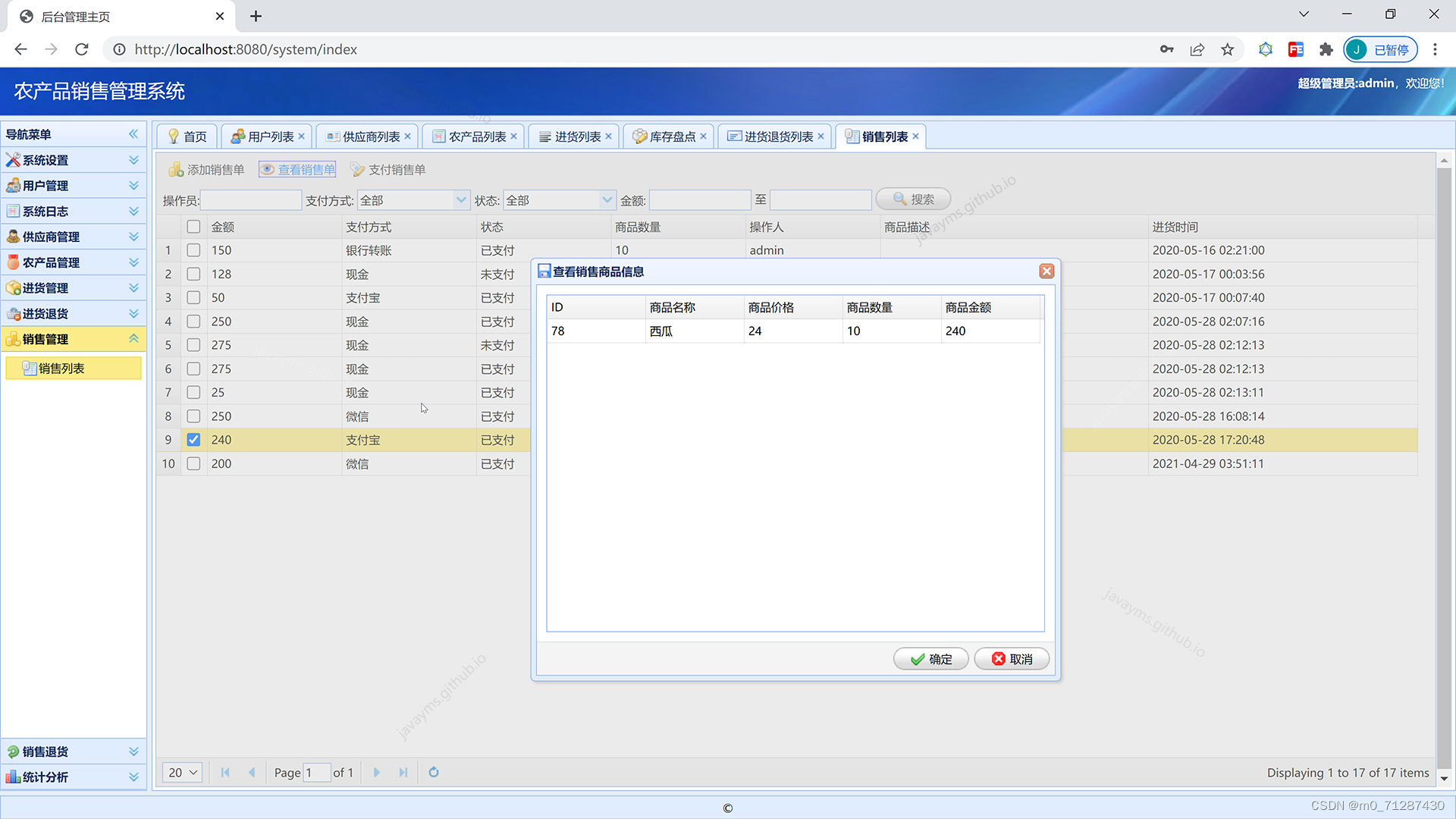Viewport: 1456px width, 819px height.
Task: Click the 添加销售单 toolbar icon
Action: click(176, 170)
